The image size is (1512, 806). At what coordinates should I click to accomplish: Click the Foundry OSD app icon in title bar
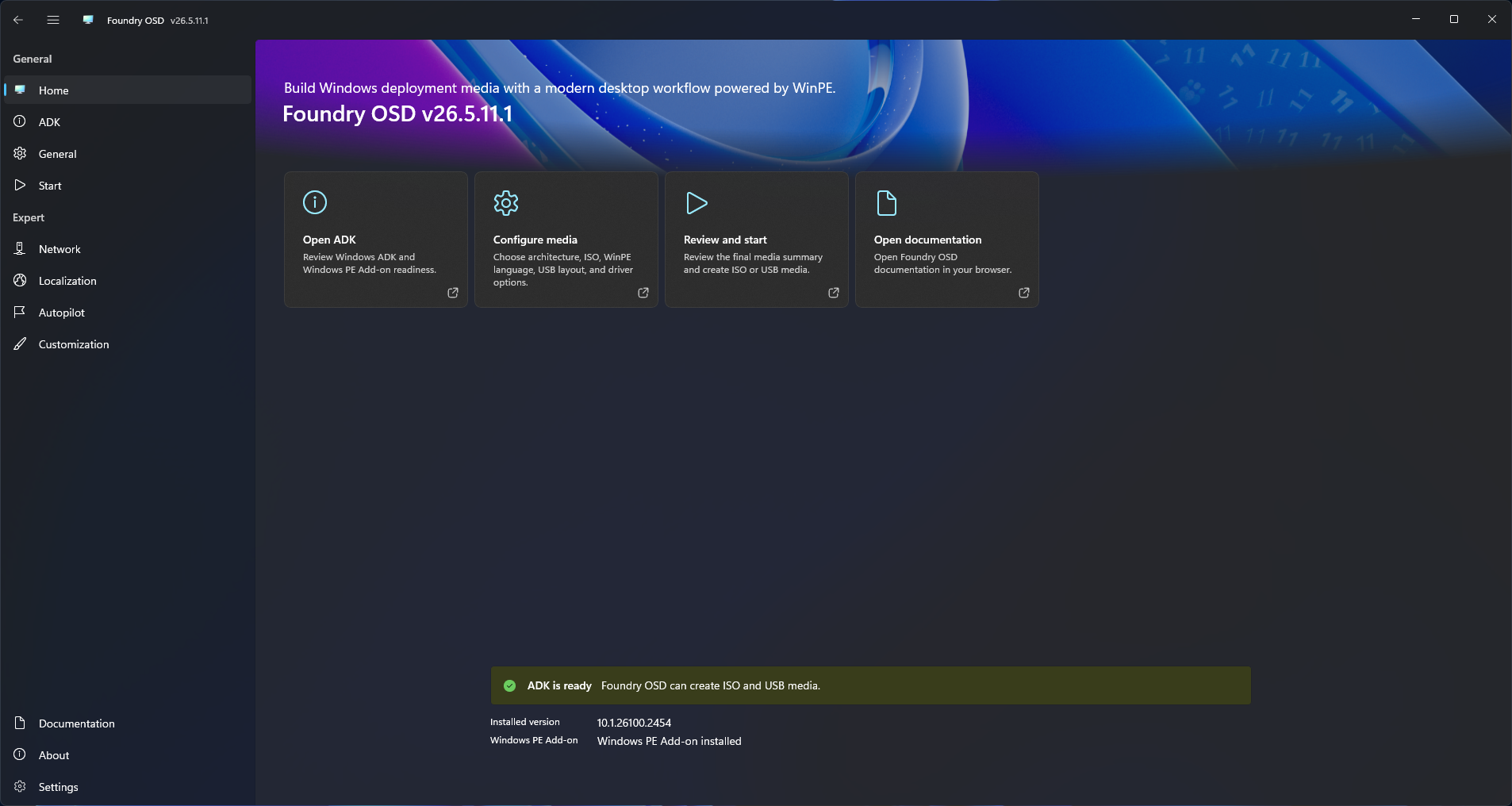pyautogui.click(x=88, y=20)
